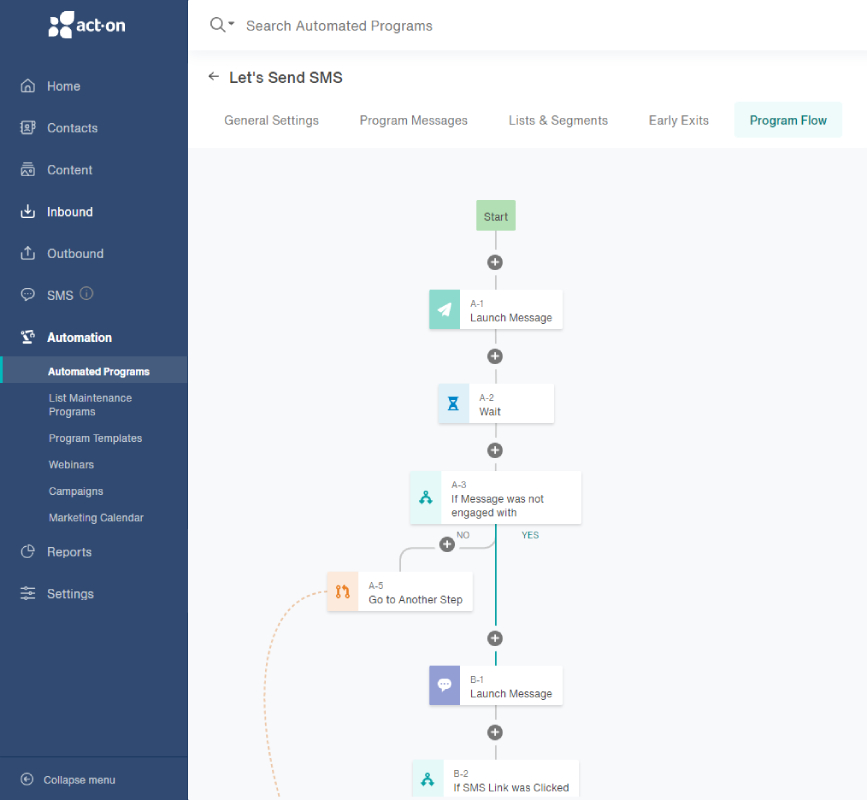This screenshot has width=867, height=800.
Task: Open the search dropdown arrow
Action: (231, 24)
